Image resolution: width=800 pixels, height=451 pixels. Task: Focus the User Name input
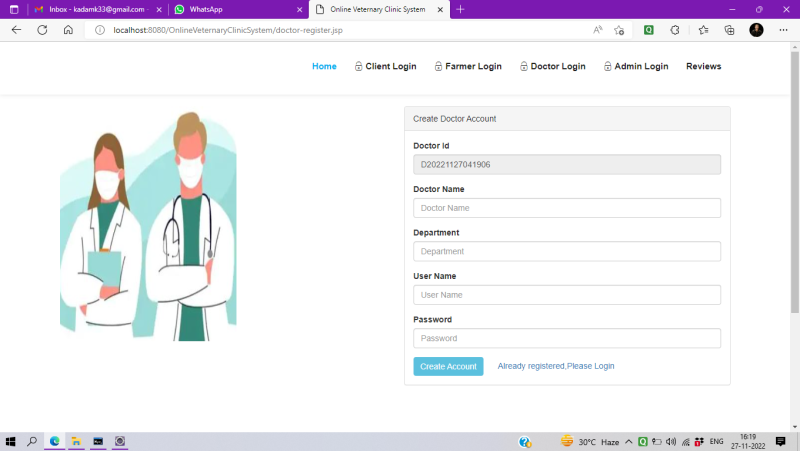pyautogui.click(x=567, y=294)
